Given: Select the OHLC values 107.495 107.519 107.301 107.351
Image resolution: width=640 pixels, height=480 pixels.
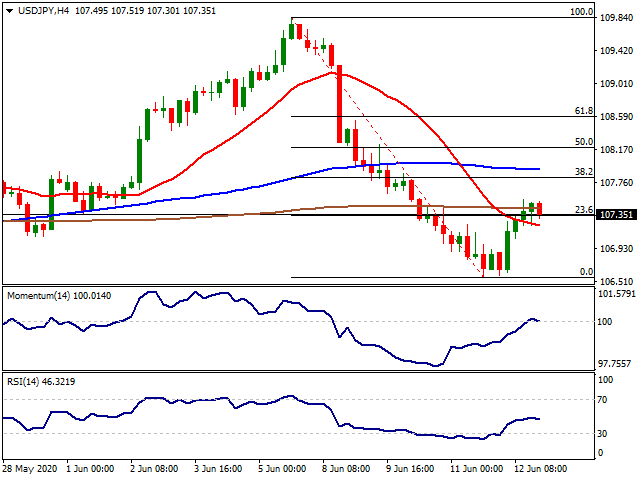Looking at the screenshot, I should (145, 11).
